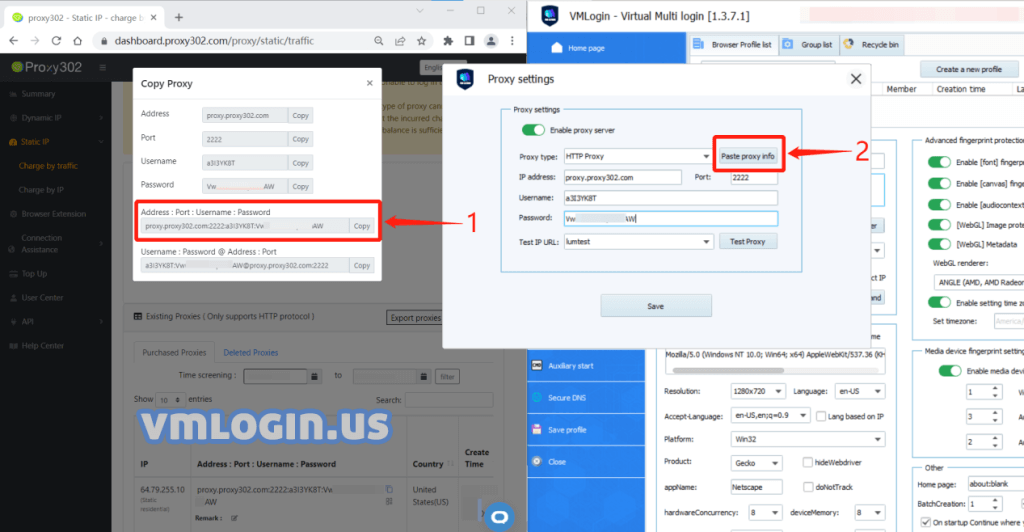Screen dimensions: 1024x532
Task: Save the proxy settings
Action: tap(656, 305)
